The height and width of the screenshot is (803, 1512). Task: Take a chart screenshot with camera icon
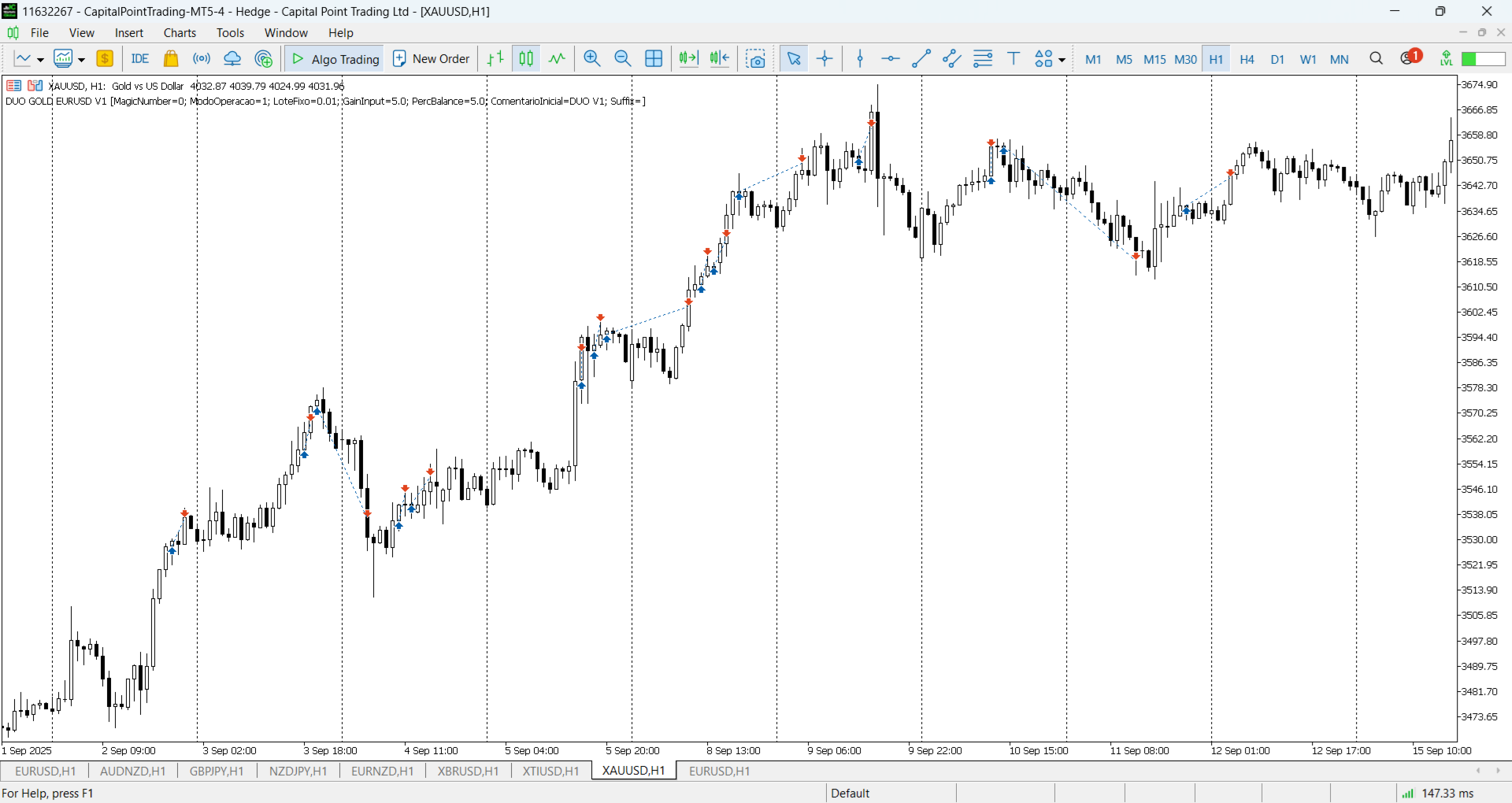pos(756,59)
